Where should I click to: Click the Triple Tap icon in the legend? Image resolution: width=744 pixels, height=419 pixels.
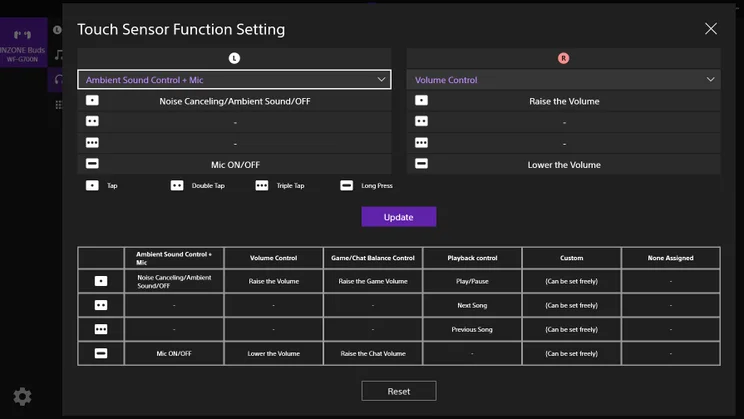pos(262,186)
